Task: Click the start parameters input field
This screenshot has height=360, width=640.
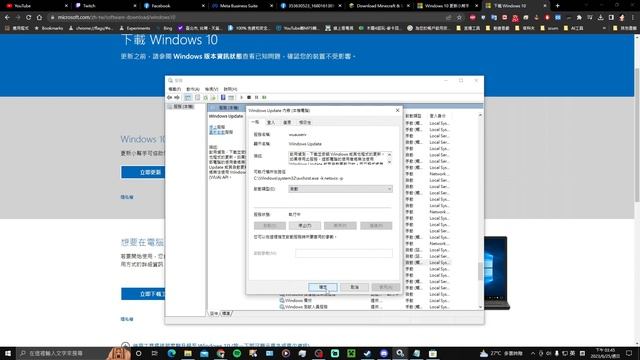Action: click(x=344, y=253)
